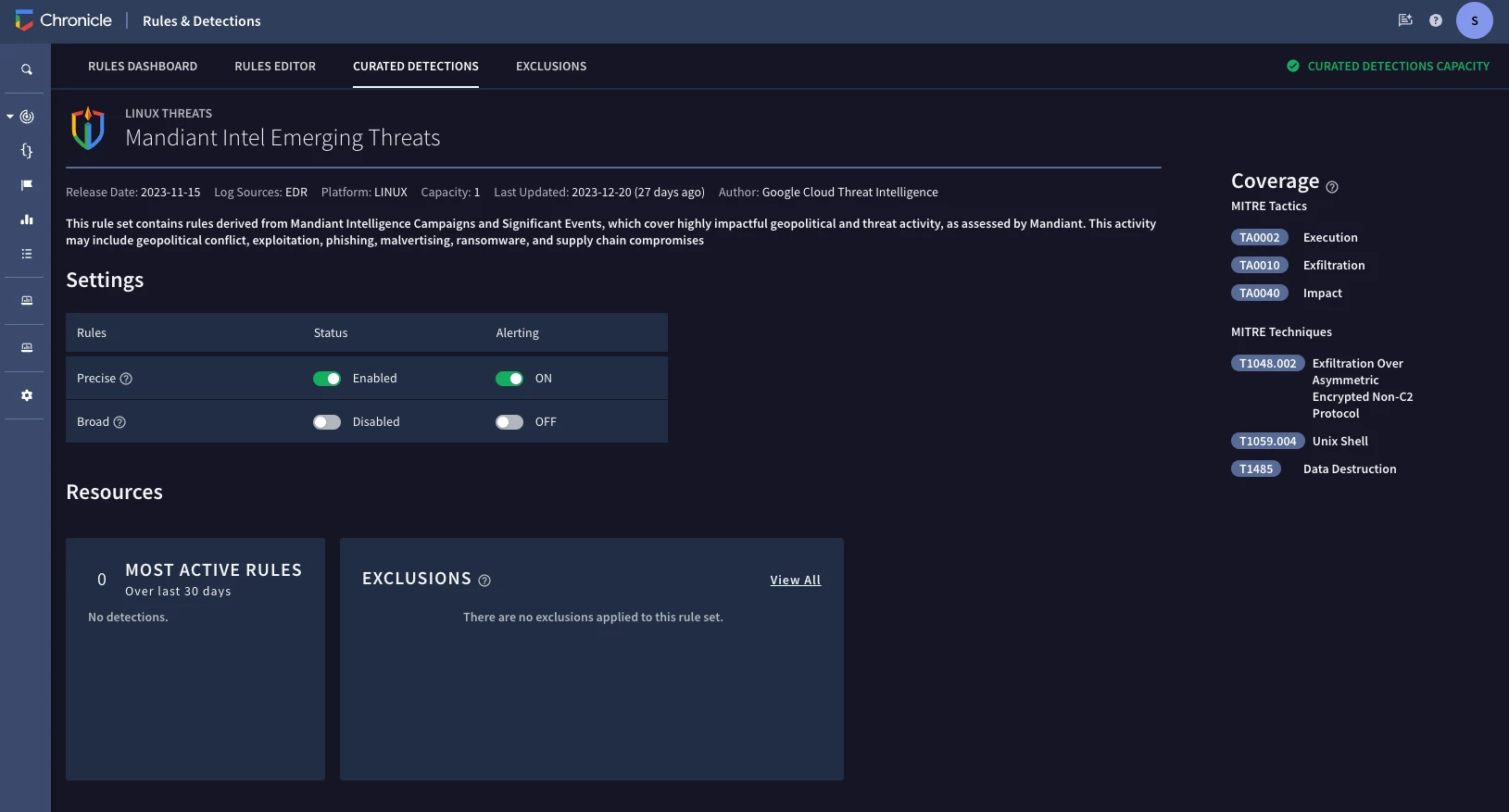Click TA0002 Execution tactic badge
The width and height of the screenshot is (1509, 812).
[1260, 238]
